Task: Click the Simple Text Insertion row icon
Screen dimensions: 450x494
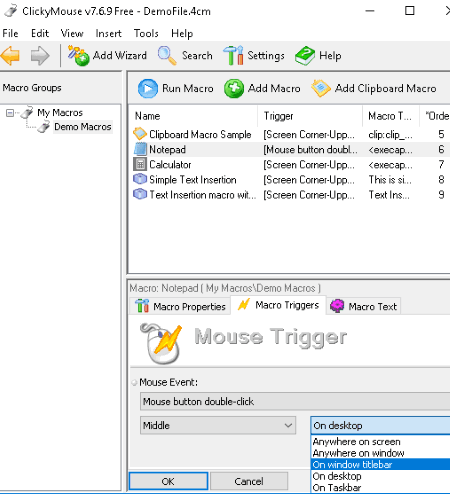Action: click(x=140, y=179)
